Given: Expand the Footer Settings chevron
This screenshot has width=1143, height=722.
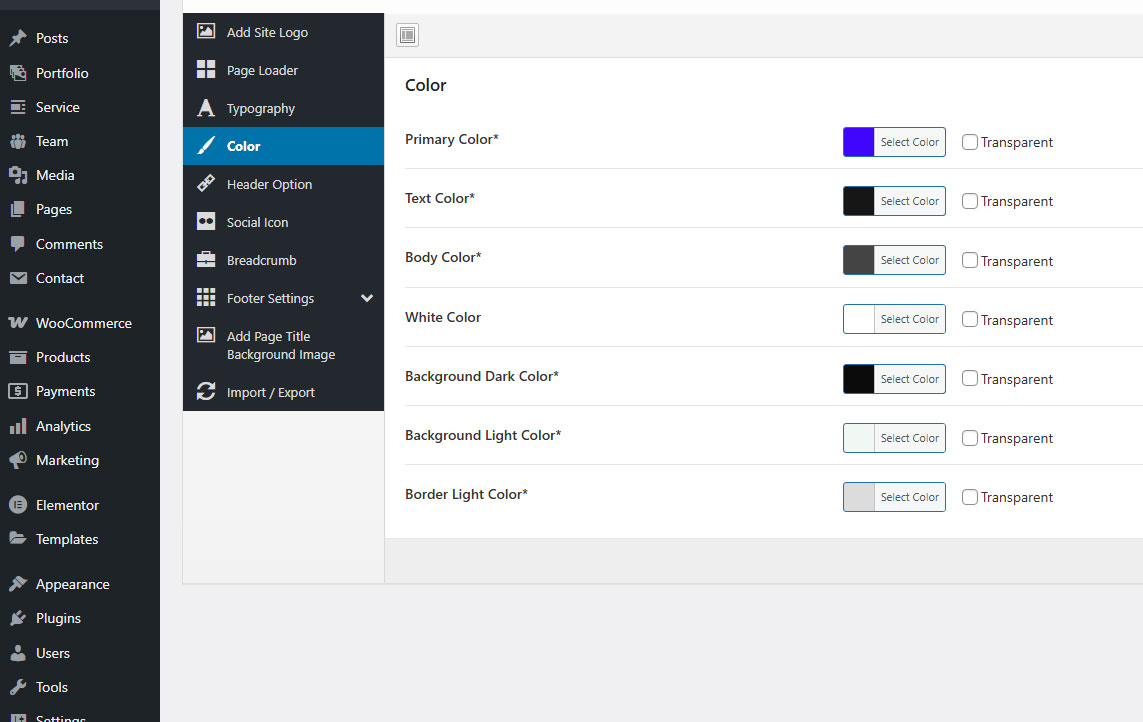Looking at the screenshot, I should tap(367, 298).
